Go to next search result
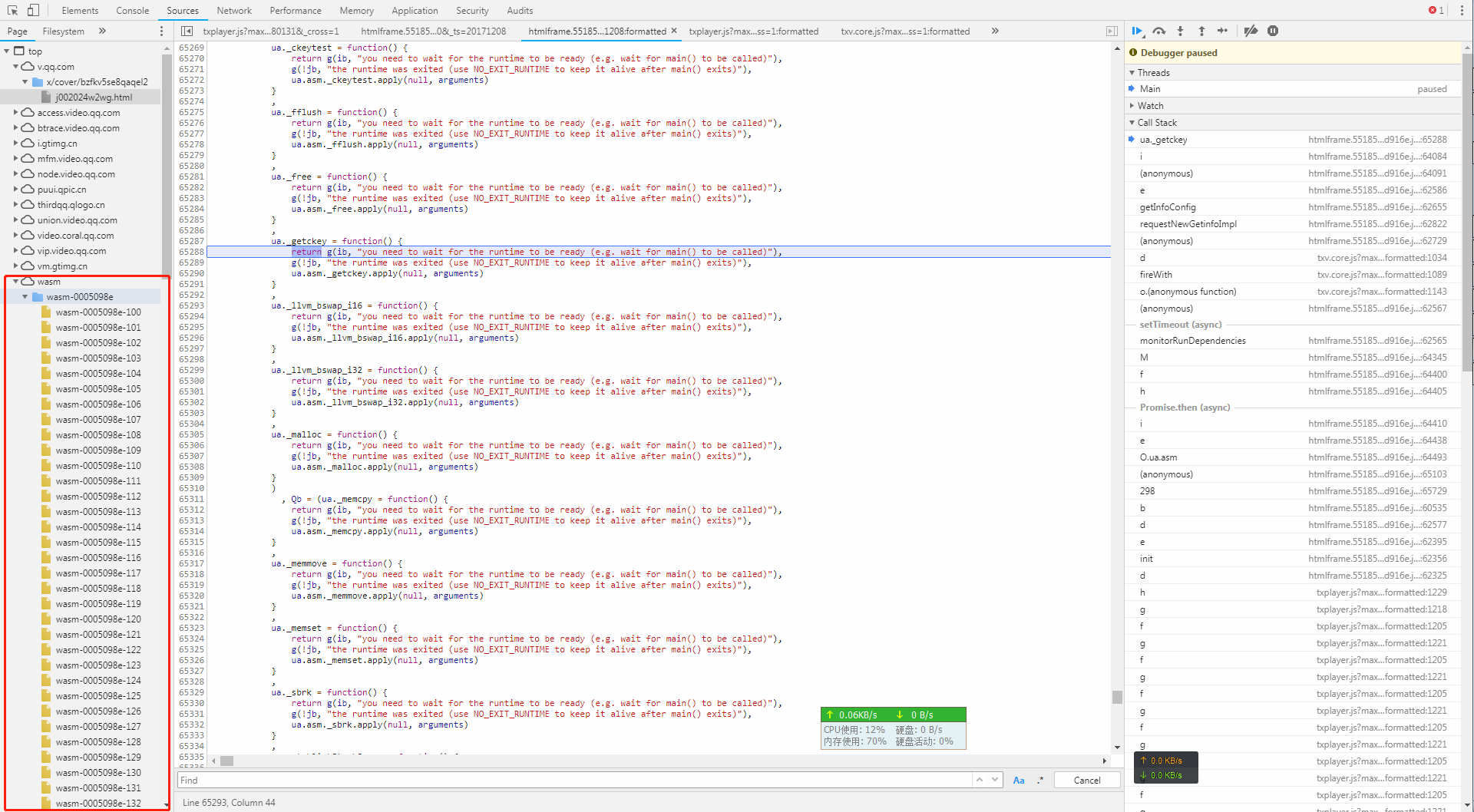The height and width of the screenshot is (812, 1474). (x=995, y=780)
